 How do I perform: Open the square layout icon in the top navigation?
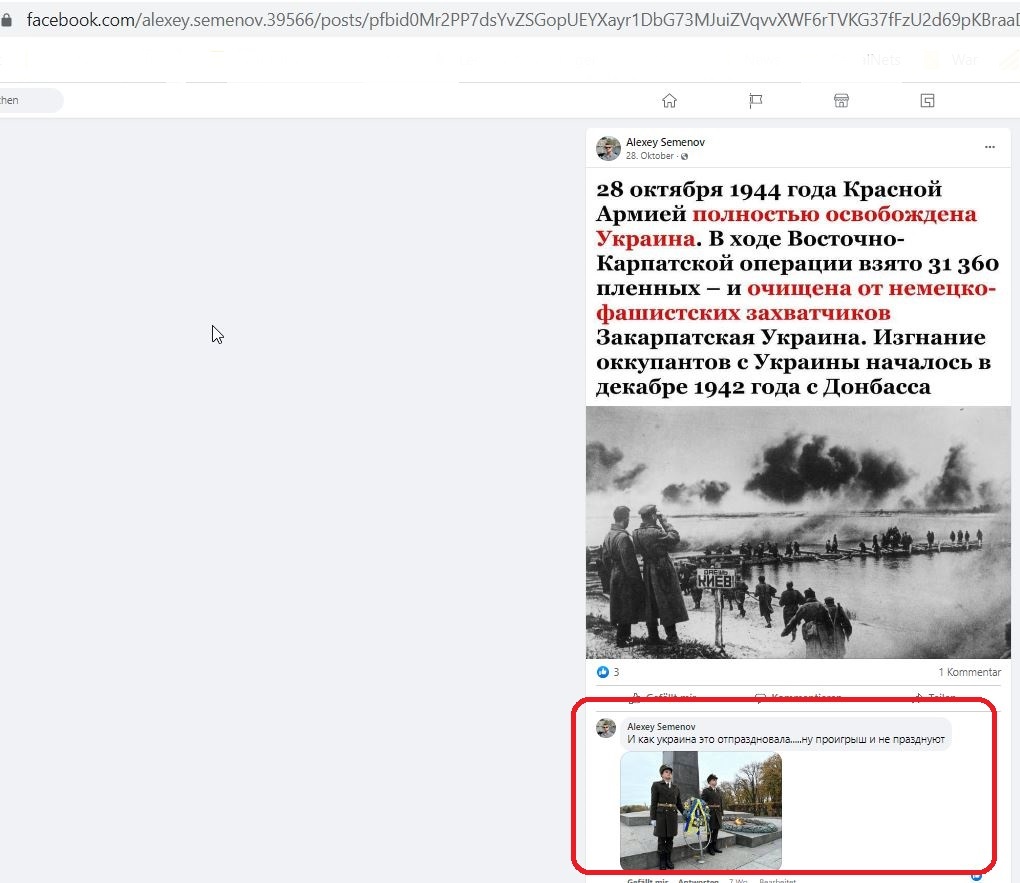coord(928,101)
